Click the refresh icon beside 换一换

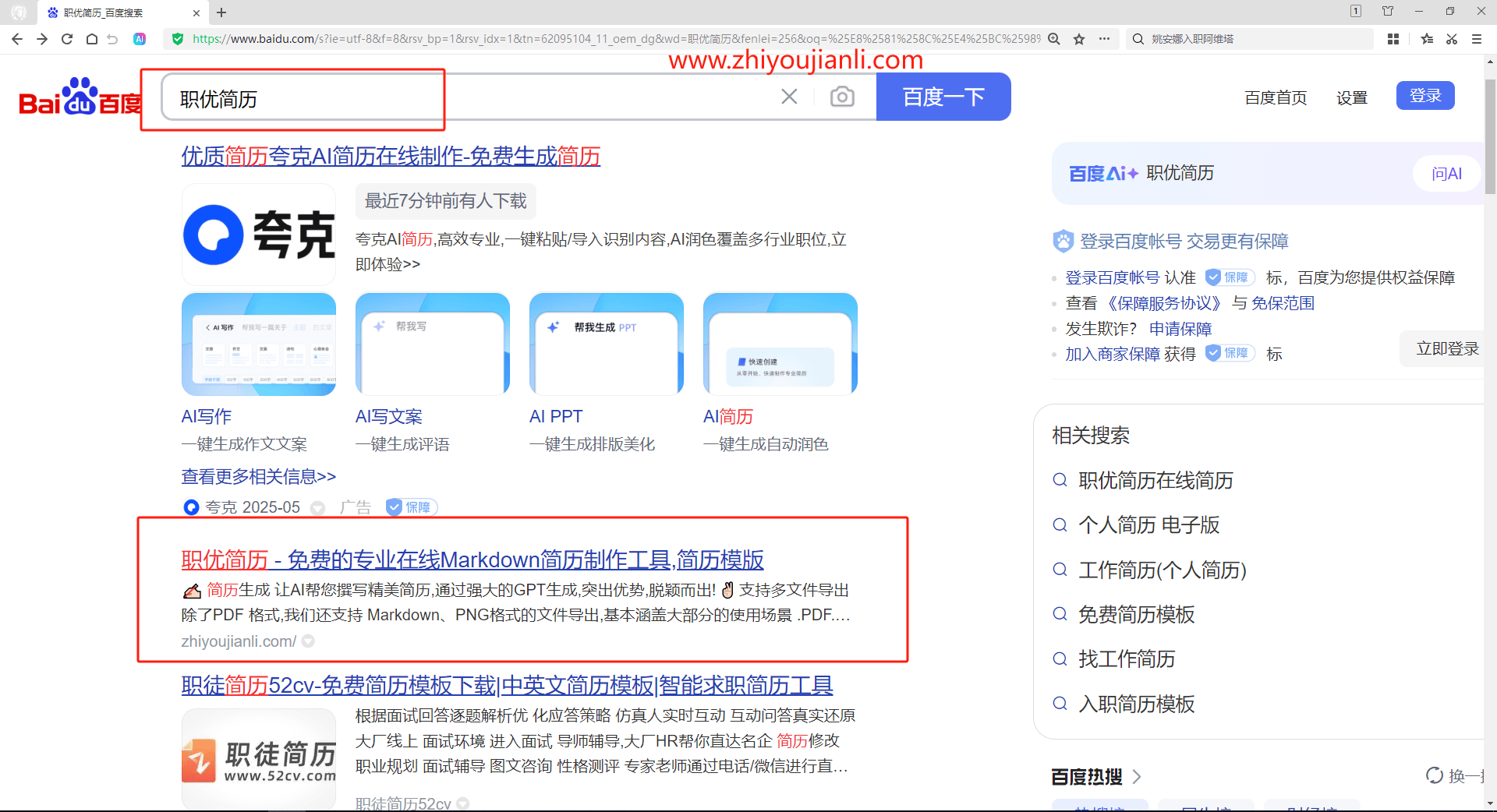point(1435,775)
